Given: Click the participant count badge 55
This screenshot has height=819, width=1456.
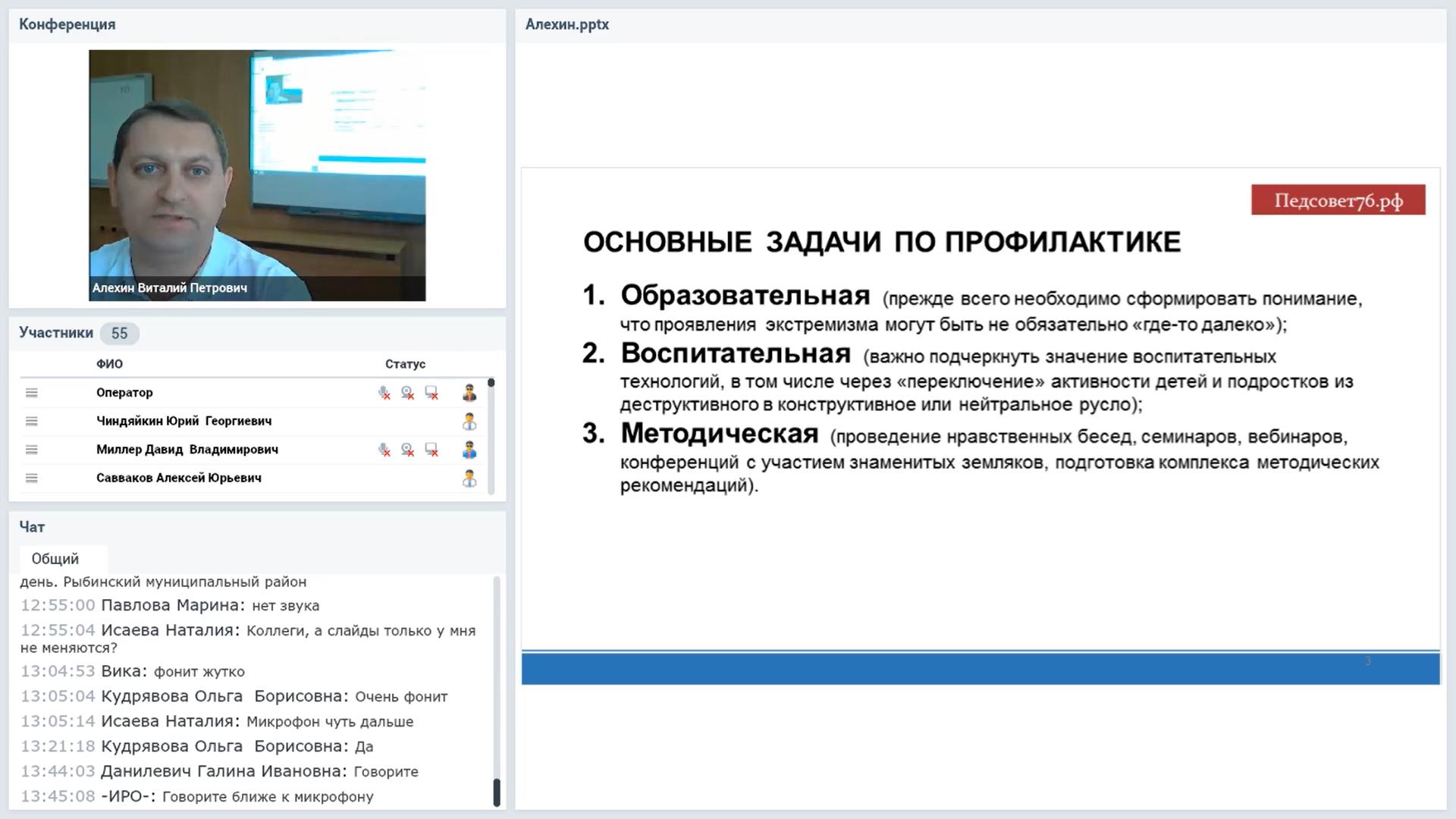Looking at the screenshot, I should [120, 334].
